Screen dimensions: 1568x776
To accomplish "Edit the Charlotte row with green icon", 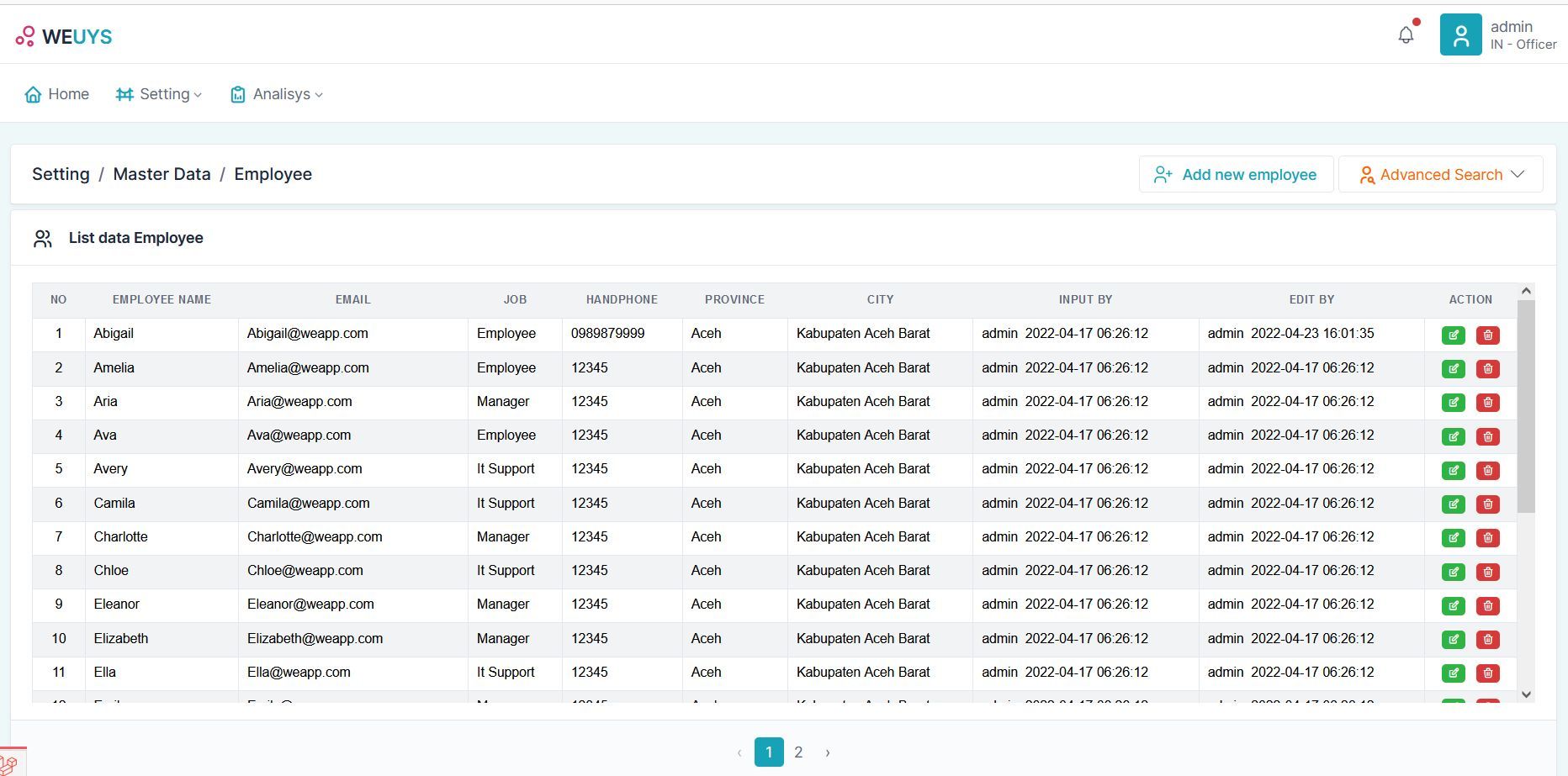I will pyautogui.click(x=1453, y=537).
